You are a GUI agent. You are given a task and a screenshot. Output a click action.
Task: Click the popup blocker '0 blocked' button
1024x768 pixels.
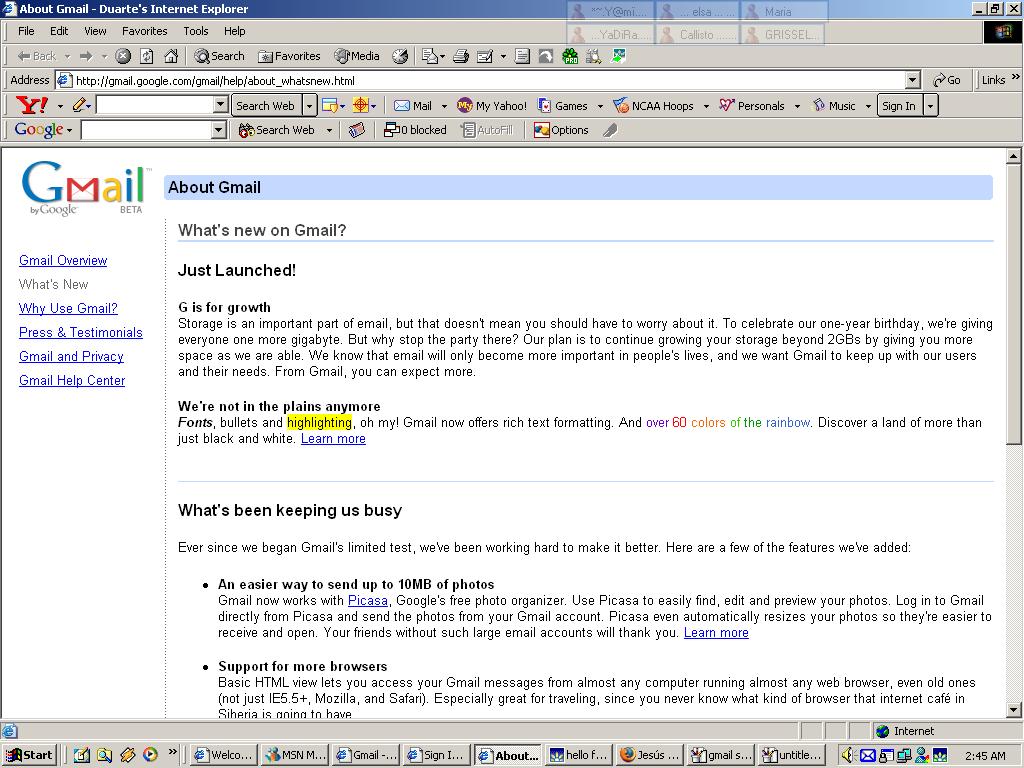(x=415, y=130)
